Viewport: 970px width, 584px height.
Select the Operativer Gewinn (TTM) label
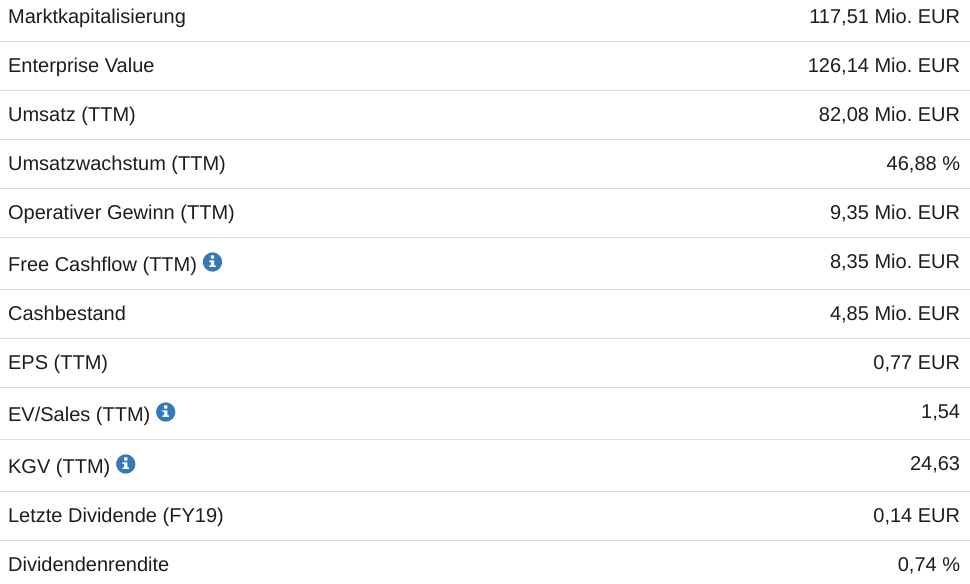click(x=121, y=213)
